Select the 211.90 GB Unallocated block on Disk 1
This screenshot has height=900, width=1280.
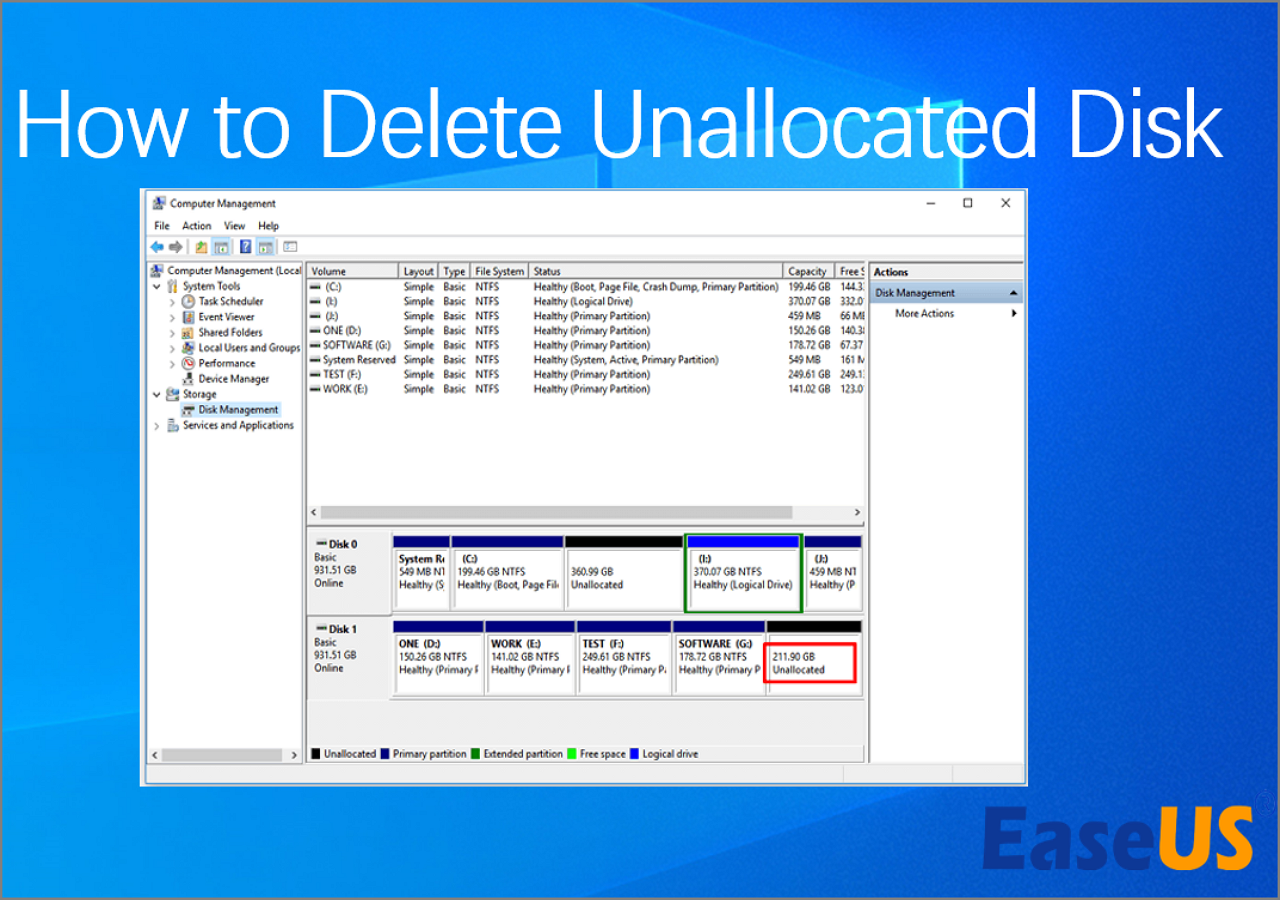click(x=813, y=657)
